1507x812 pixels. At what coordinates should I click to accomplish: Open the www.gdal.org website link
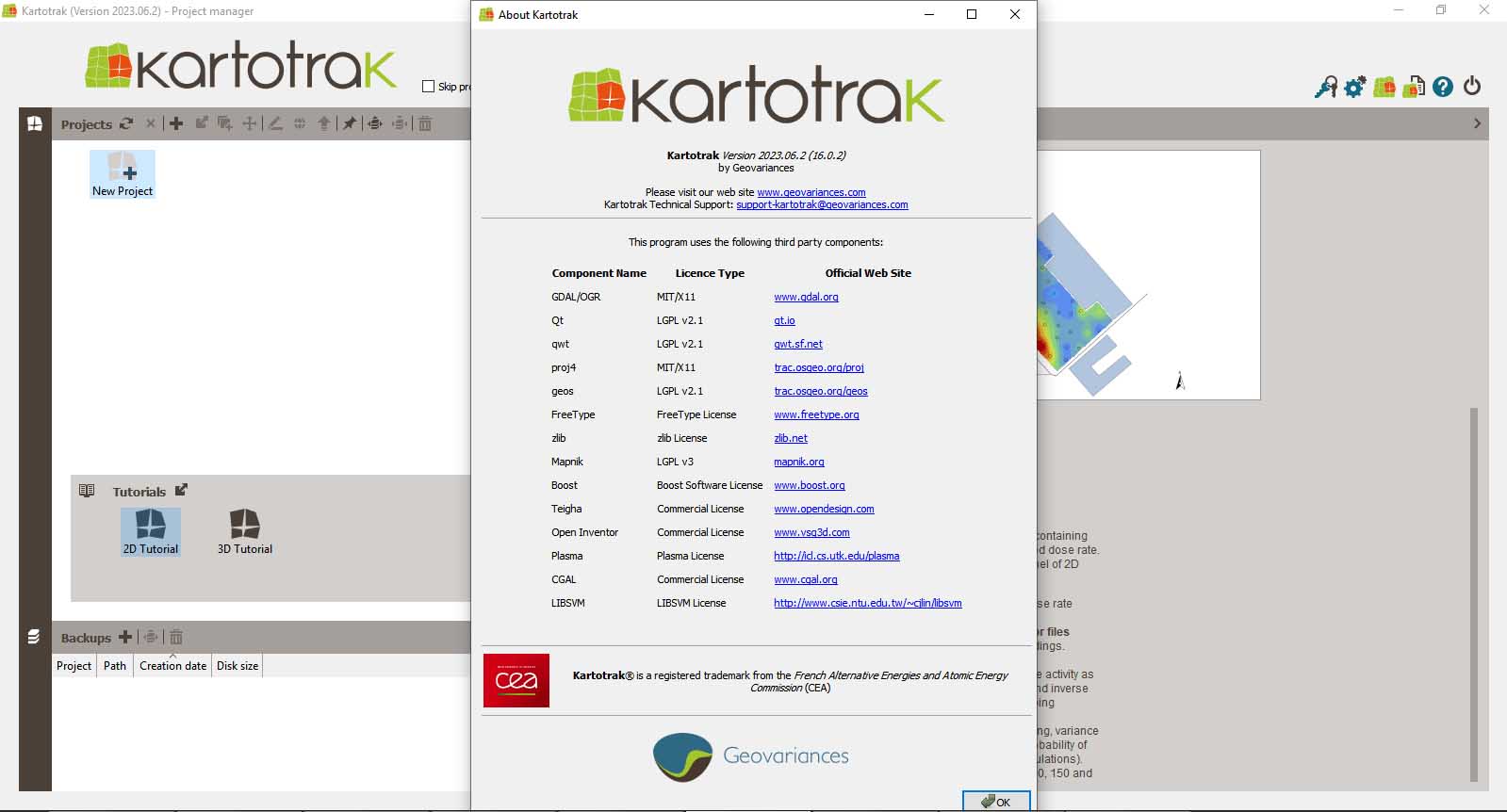click(806, 297)
